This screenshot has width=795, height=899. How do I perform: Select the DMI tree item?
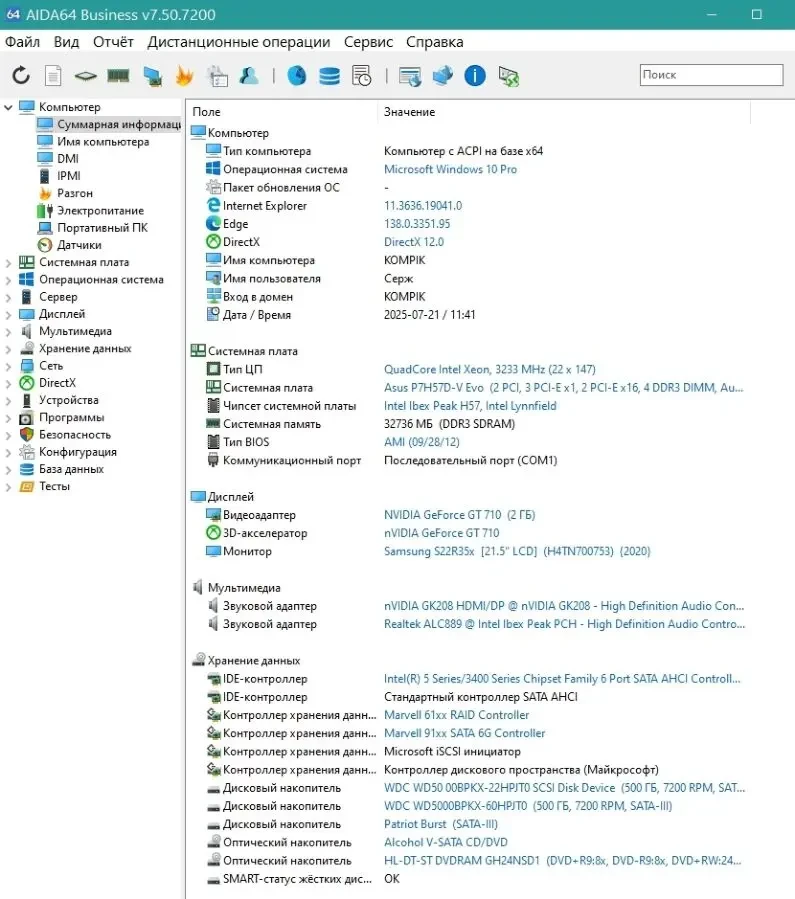coord(68,159)
